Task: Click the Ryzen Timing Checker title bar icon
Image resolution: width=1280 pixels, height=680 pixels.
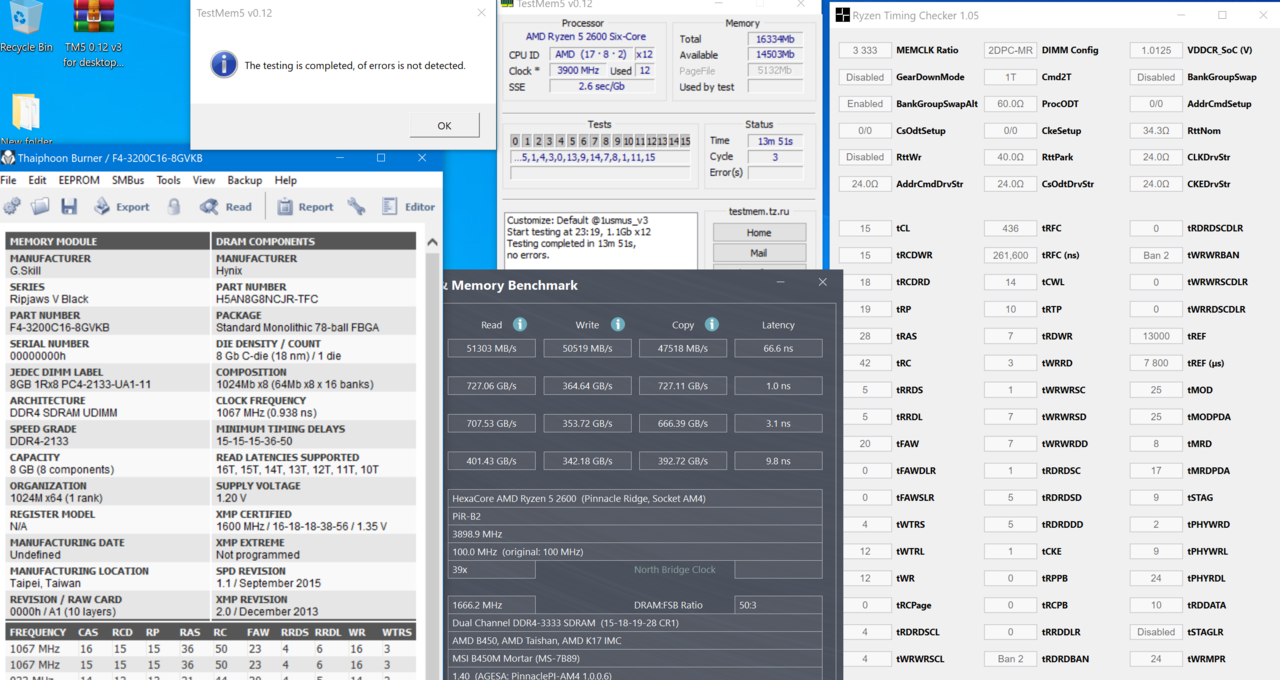Action: [x=843, y=15]
